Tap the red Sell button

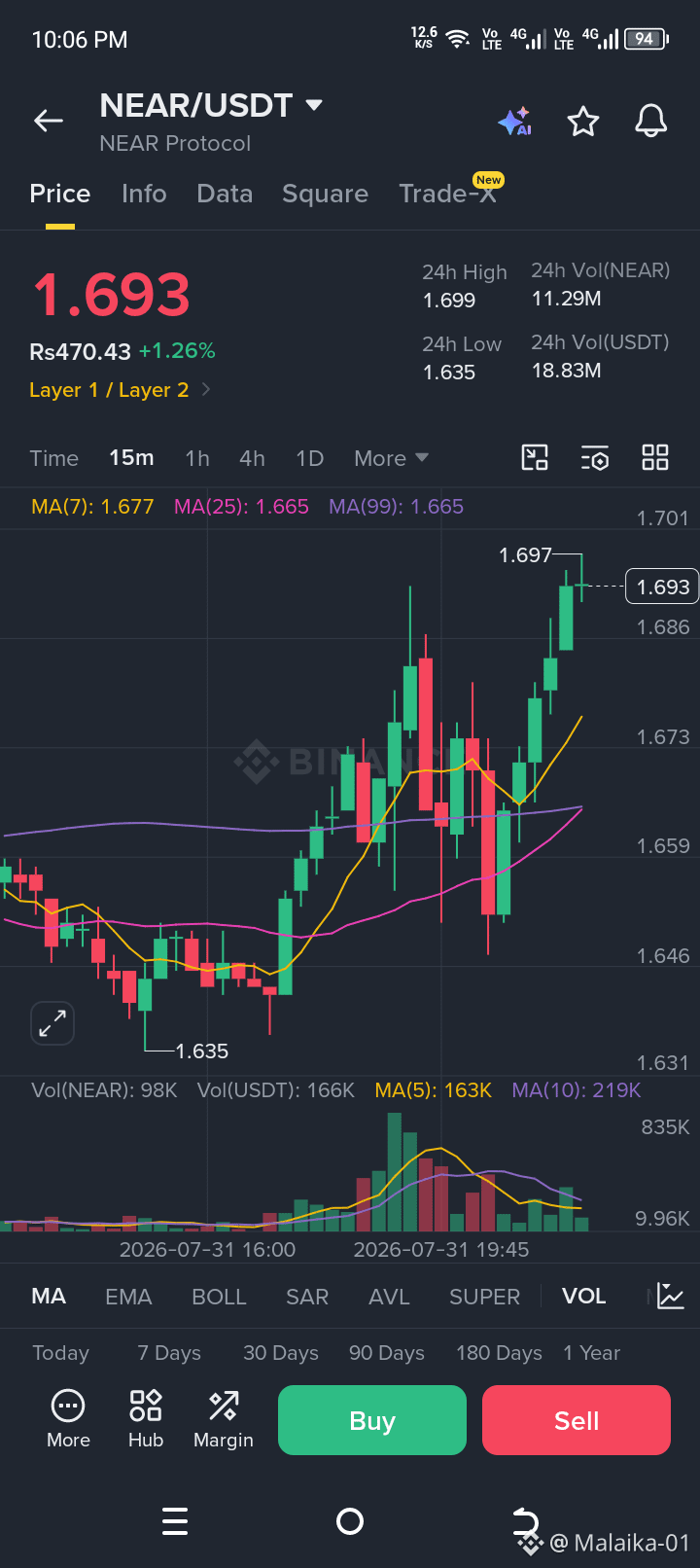pos(577,1420)
